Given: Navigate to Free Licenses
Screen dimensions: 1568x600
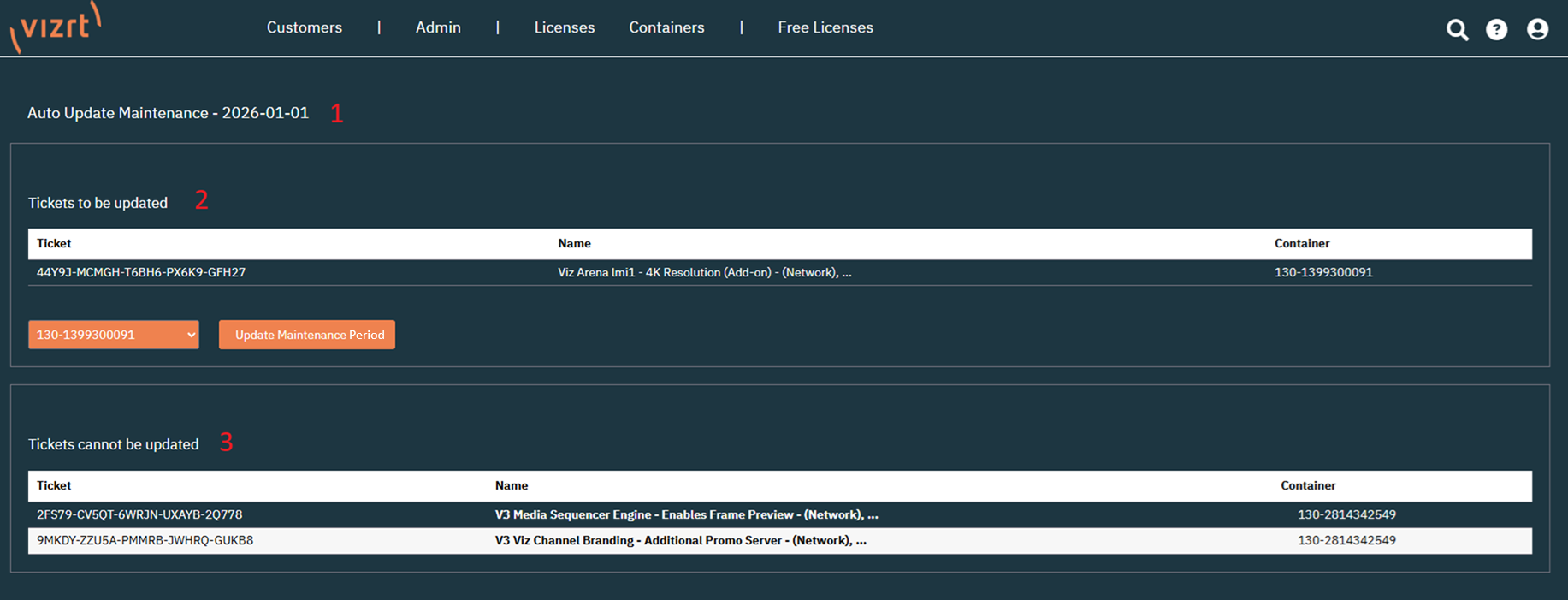Looking at the screenshot, I should [825, 27].
